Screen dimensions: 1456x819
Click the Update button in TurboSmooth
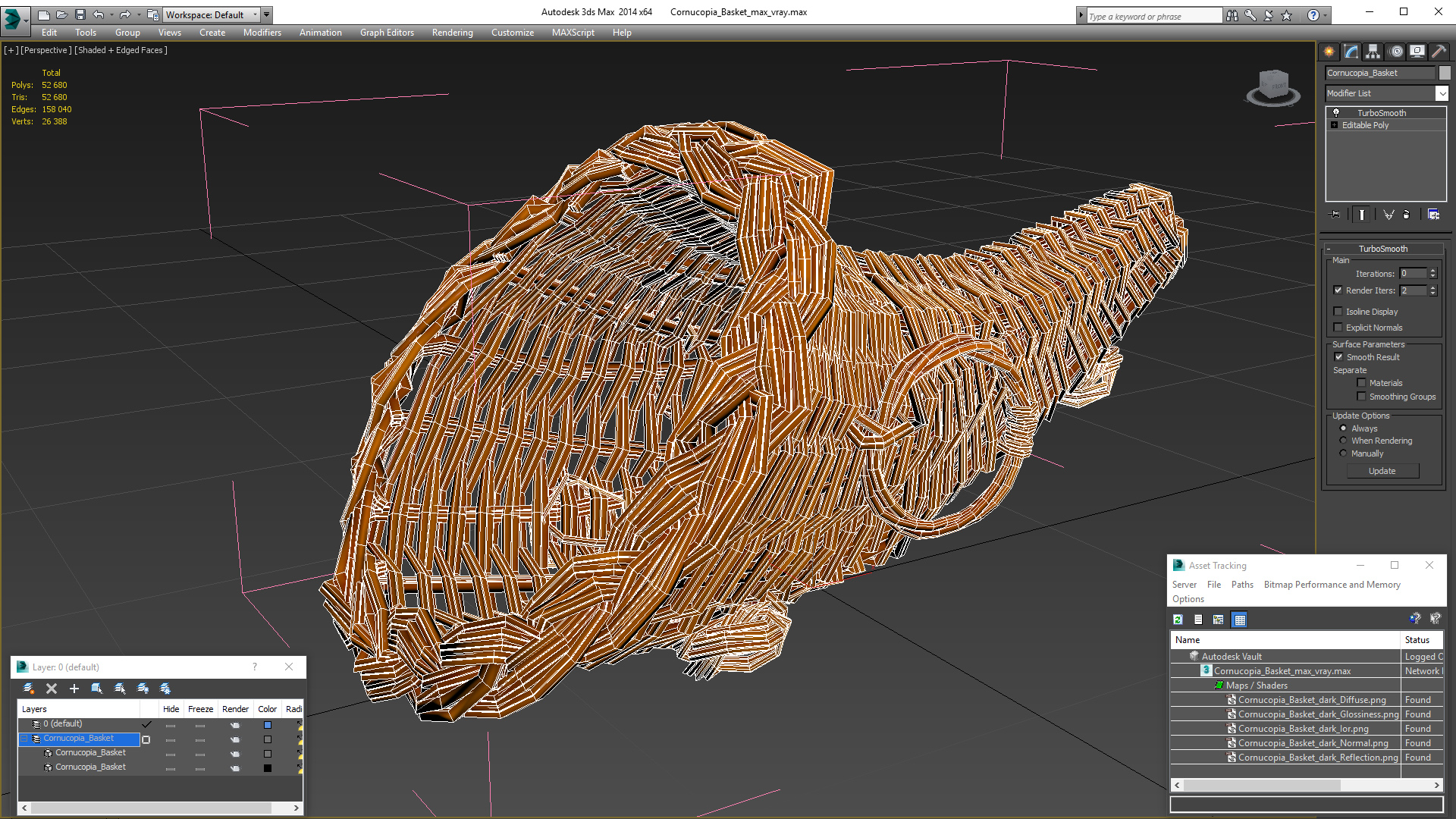tap(1382, 471)
